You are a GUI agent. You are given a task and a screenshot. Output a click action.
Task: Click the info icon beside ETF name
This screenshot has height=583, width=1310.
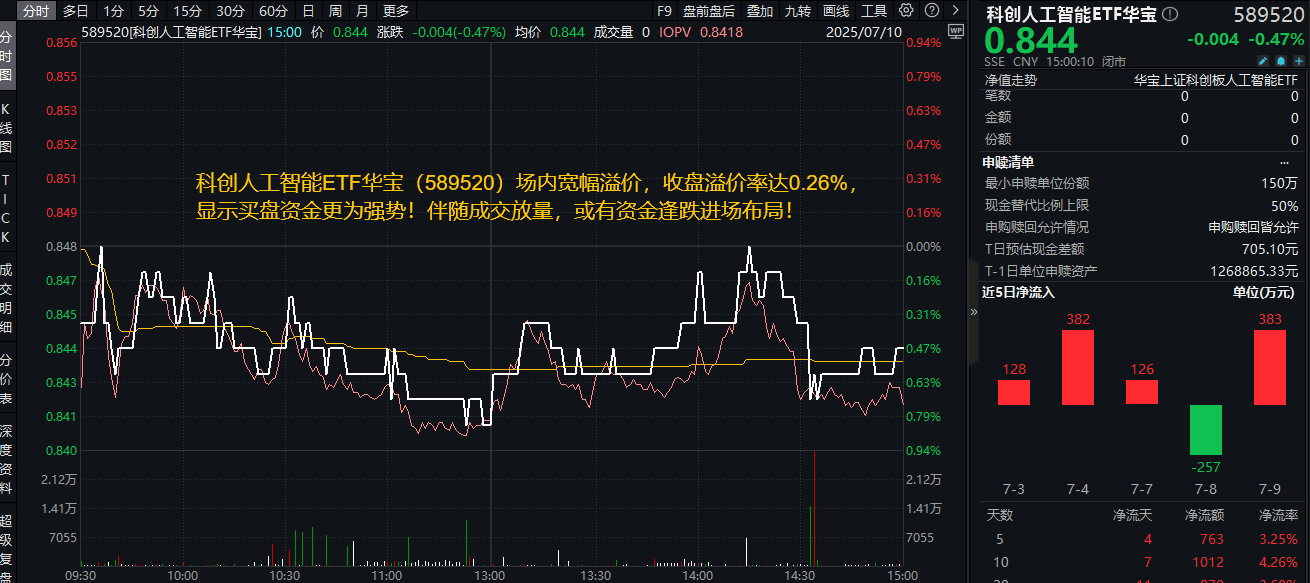1172,15
